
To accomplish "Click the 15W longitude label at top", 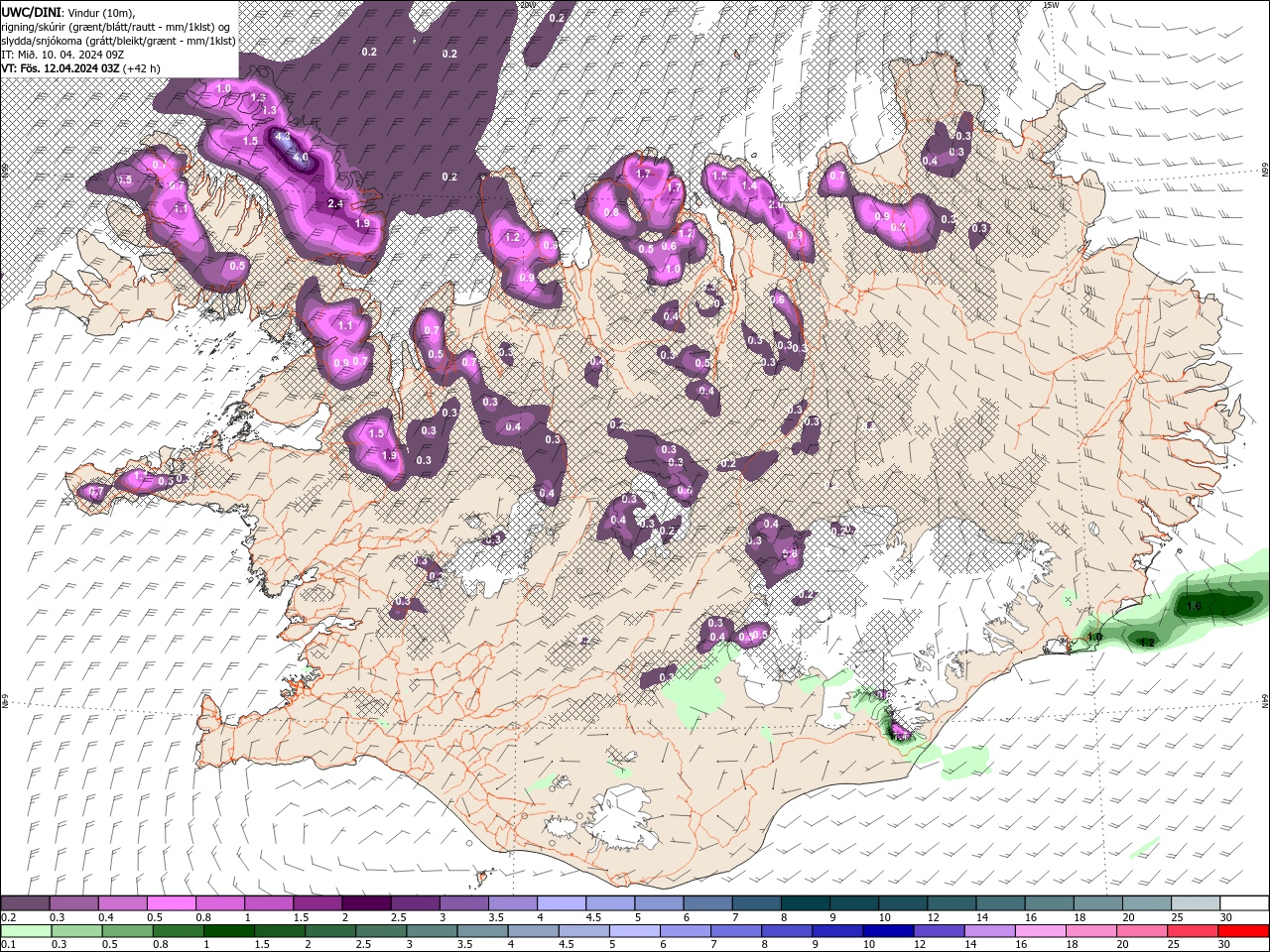I will (x=1052, y=5).
